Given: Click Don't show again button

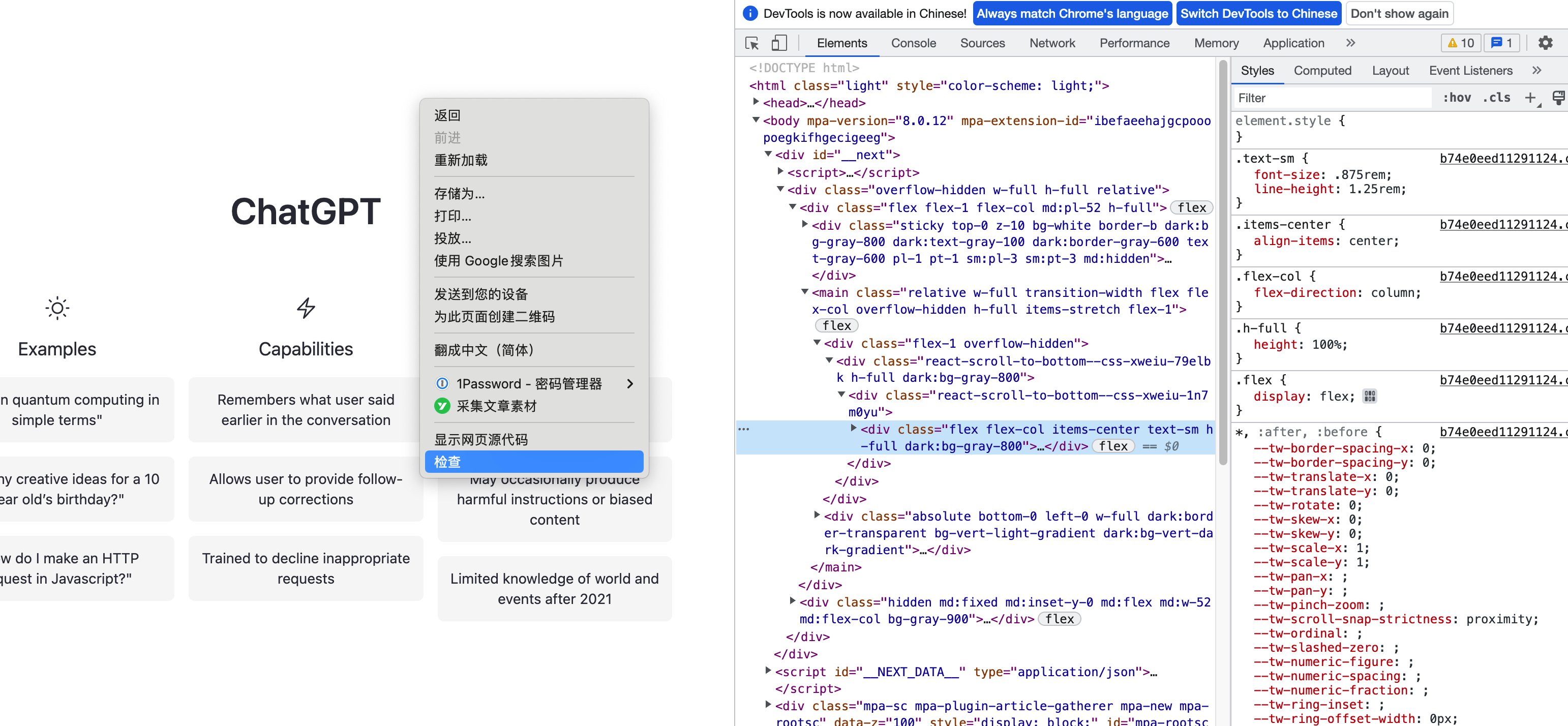Looking at the screenshot, I should [1399, 13].
